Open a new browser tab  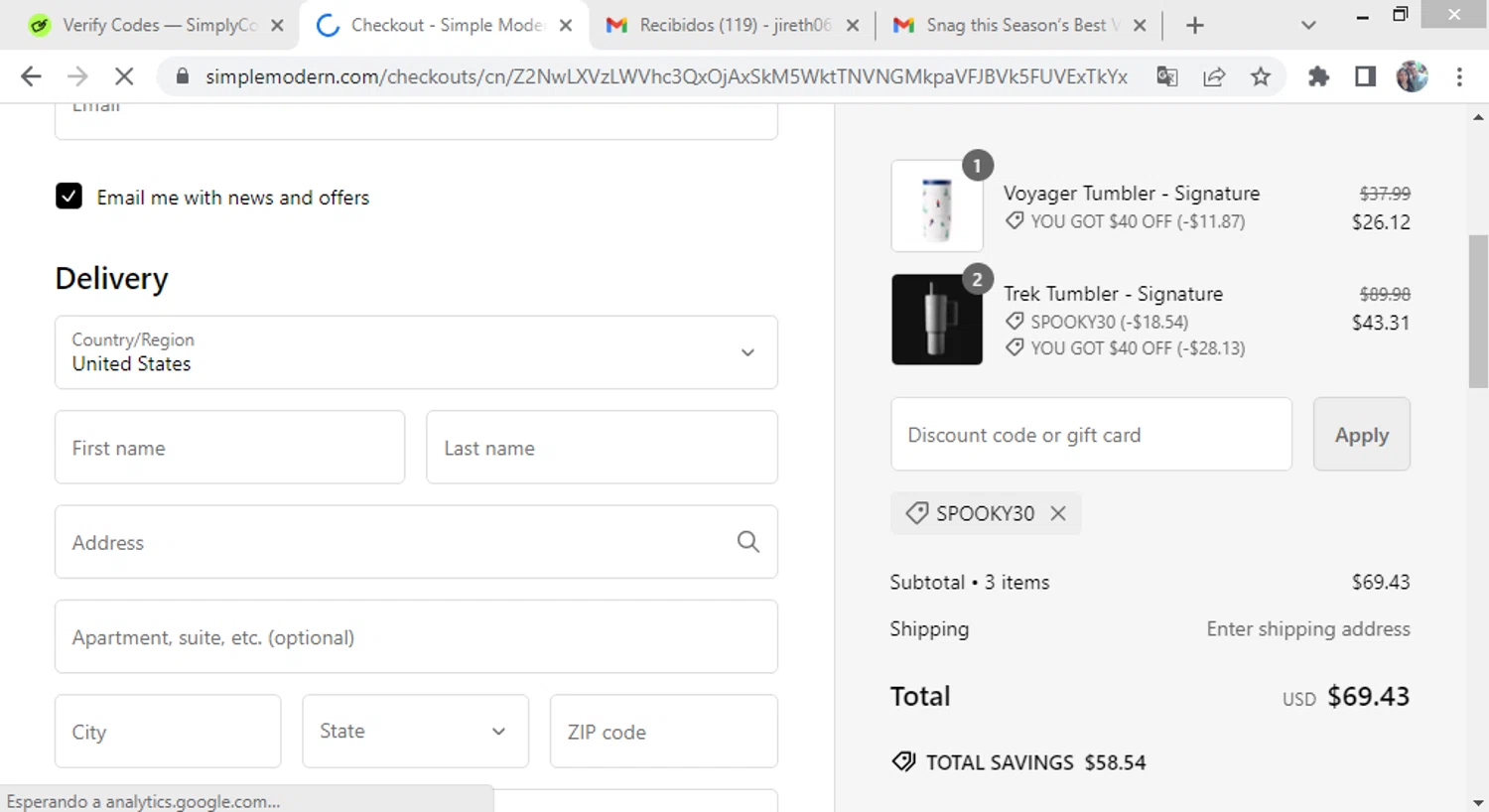click(1195, 25)
